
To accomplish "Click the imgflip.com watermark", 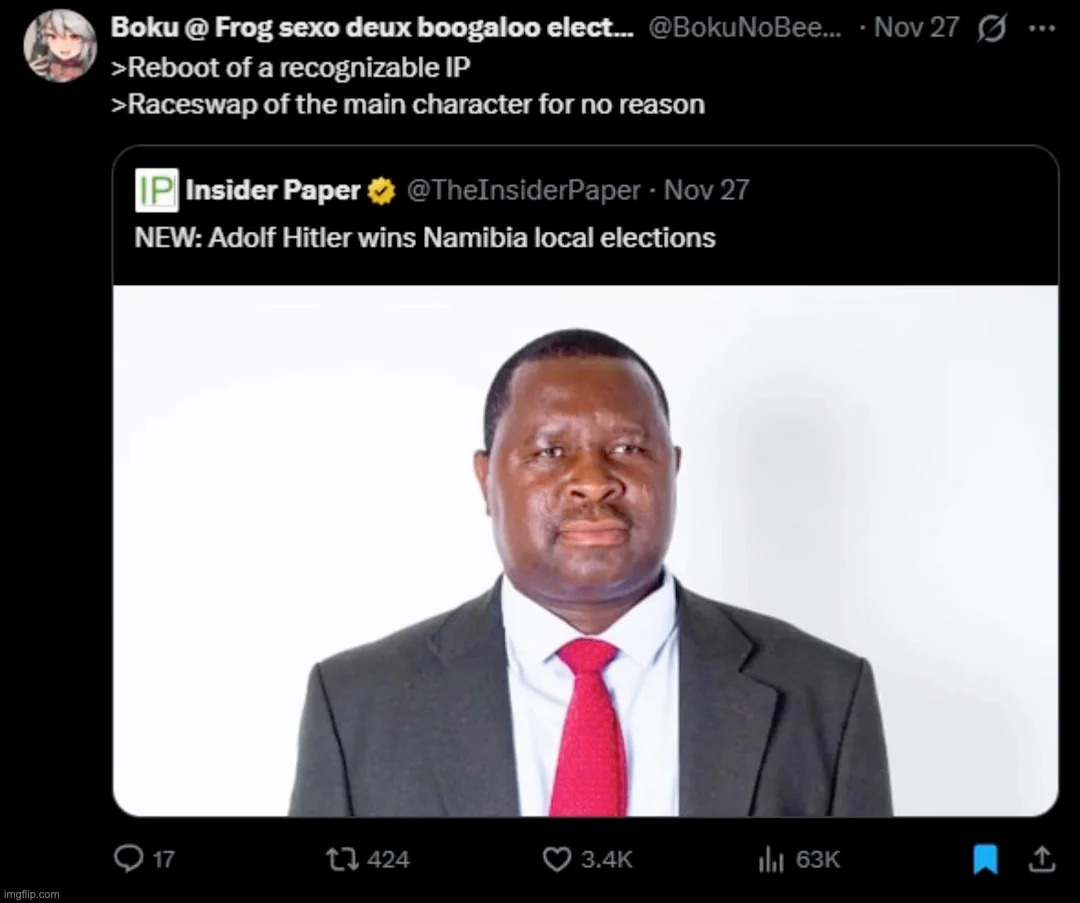I will (32, 893).
